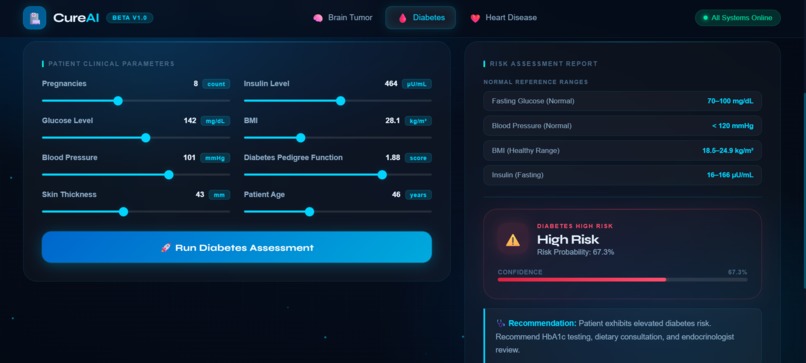Viewport: 806px width, 363px height.
Task: Click the 67.3% confidence percentage label
Action: coord(737,272)
